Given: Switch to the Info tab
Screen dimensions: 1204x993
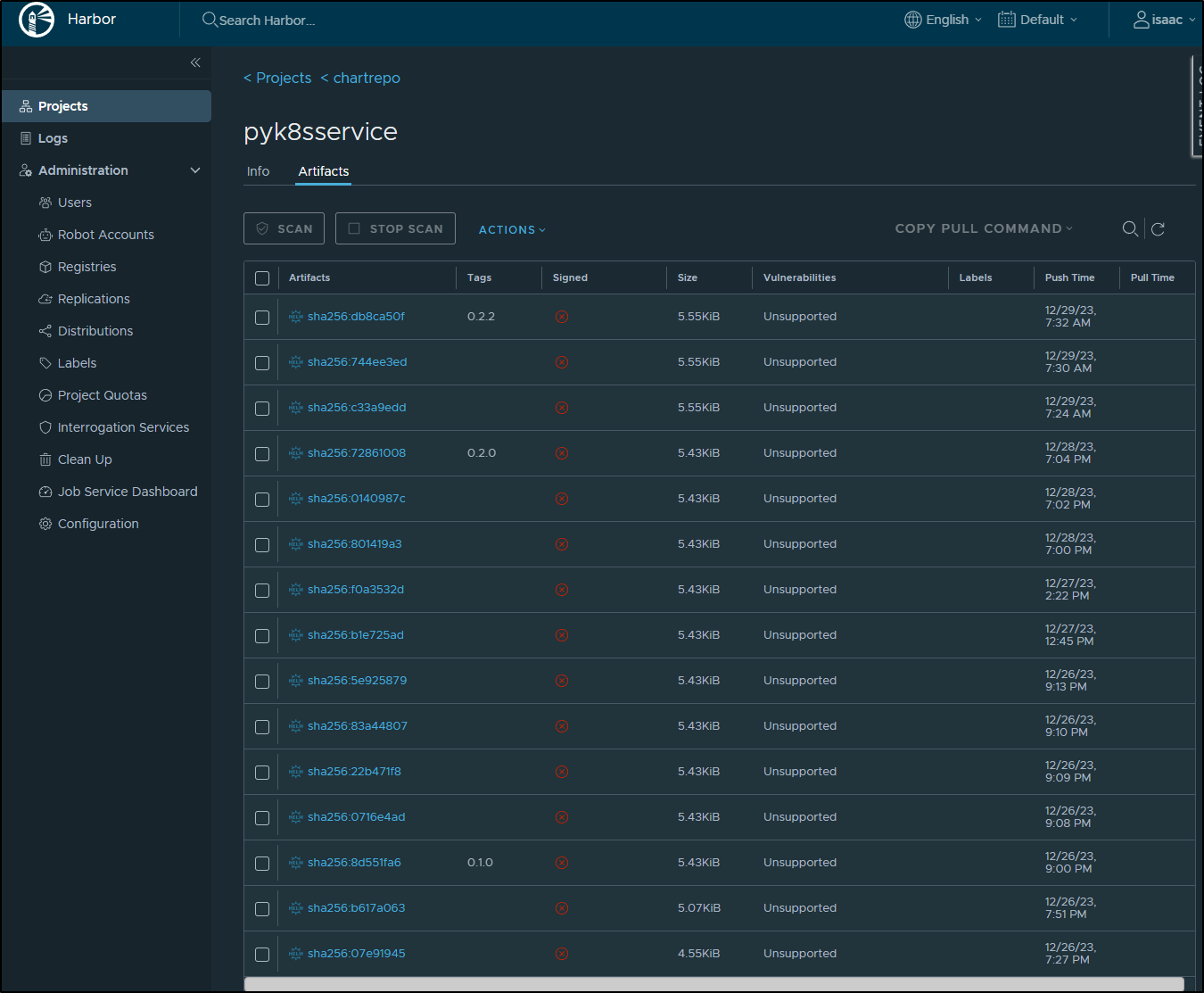Looking at the screenshot, I should point(258,171).
